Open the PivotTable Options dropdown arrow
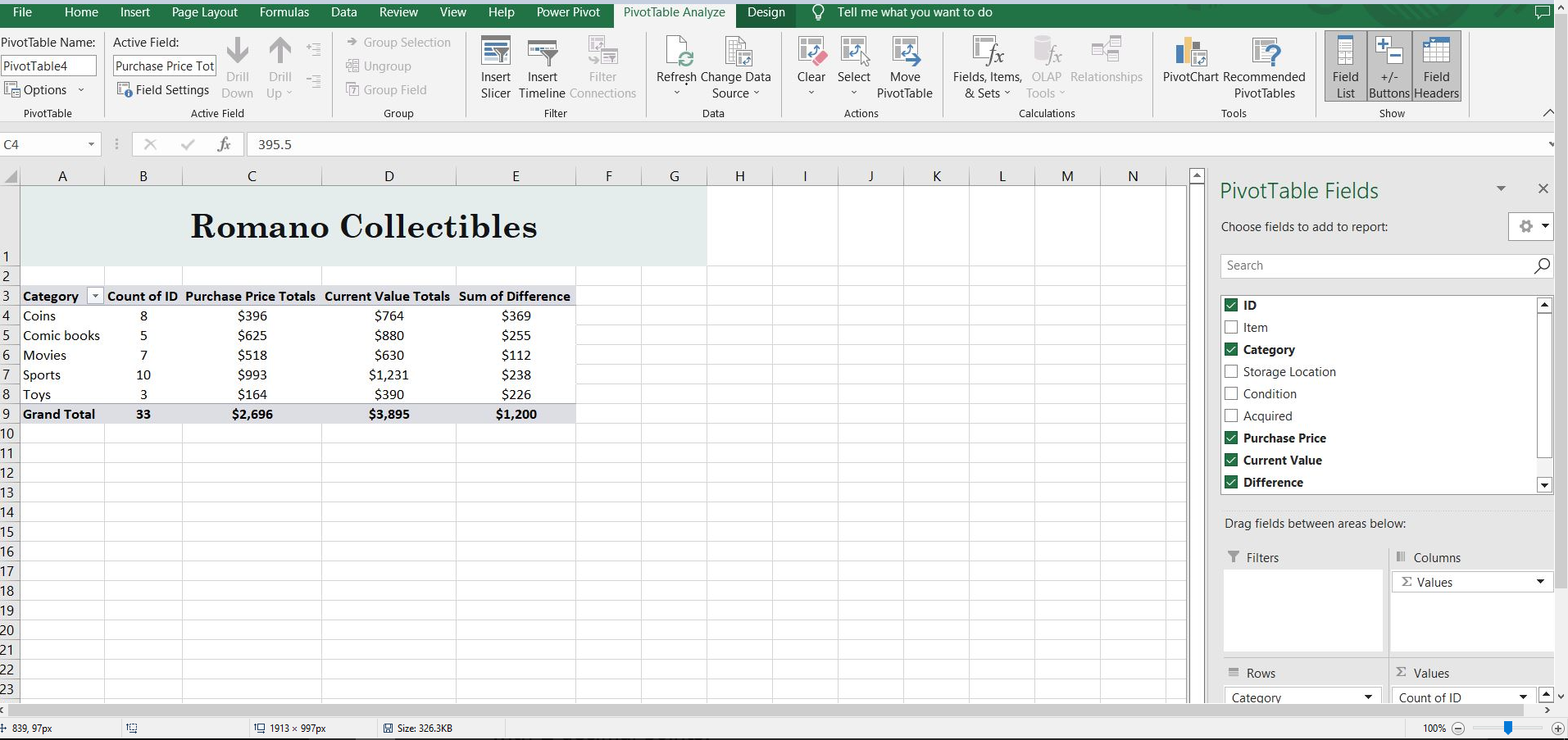 pyautogui.click(x=81, y=90)
